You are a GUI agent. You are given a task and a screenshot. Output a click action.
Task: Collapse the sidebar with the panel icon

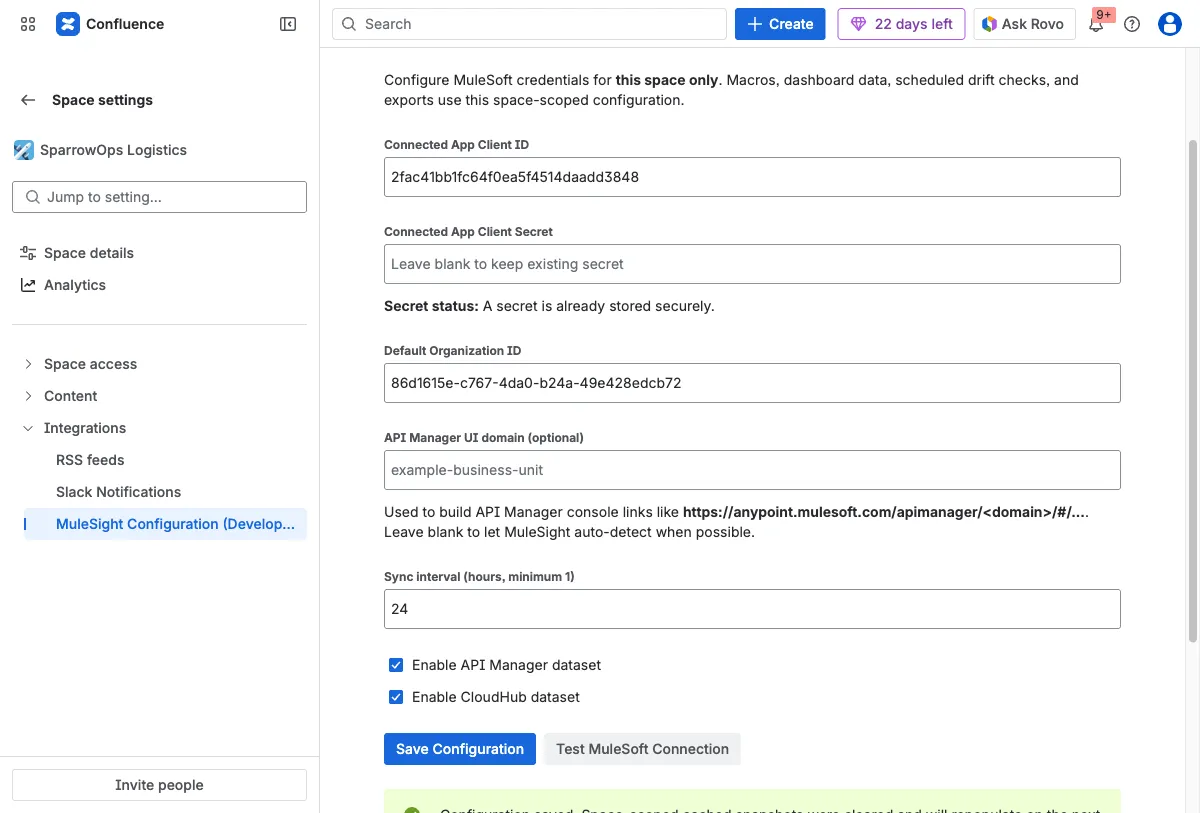[x=288, y=24]
